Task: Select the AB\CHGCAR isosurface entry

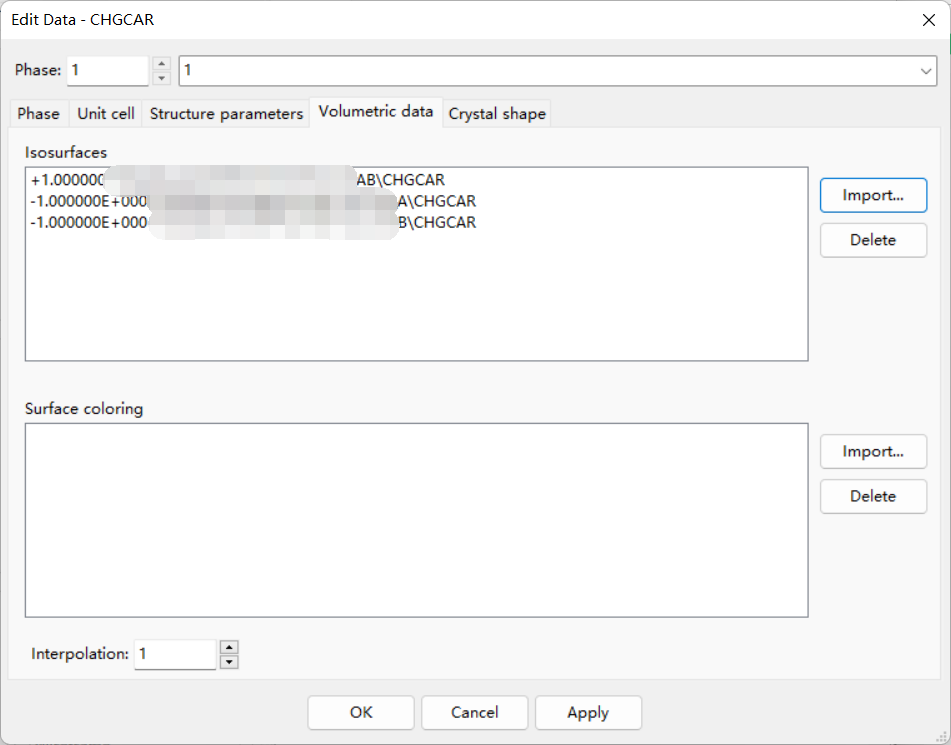Action: pyautogui.click(x=238, y=180)
